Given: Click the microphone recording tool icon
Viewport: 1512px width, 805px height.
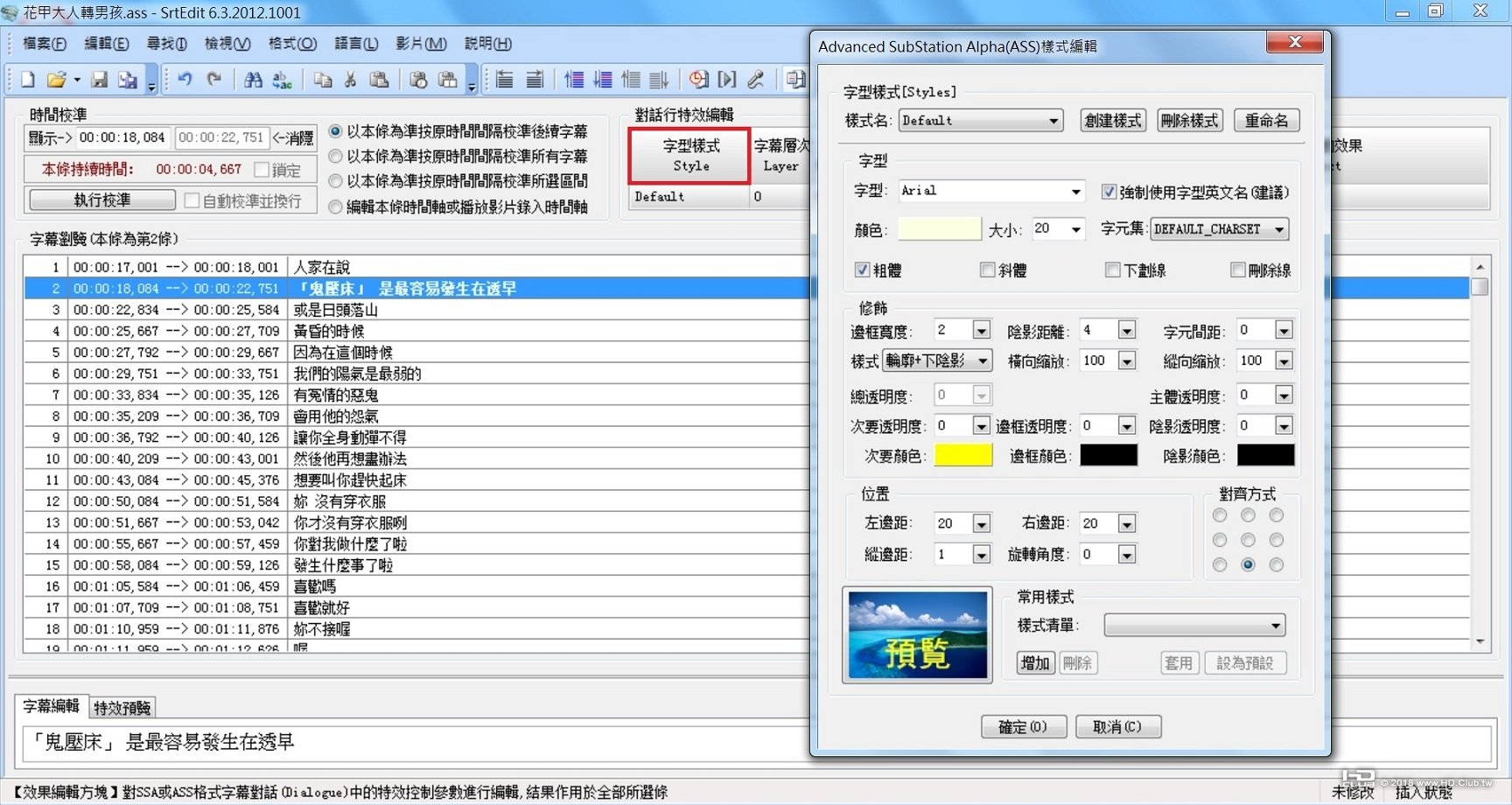Looking at the screenshot, I should click(756, 80).
